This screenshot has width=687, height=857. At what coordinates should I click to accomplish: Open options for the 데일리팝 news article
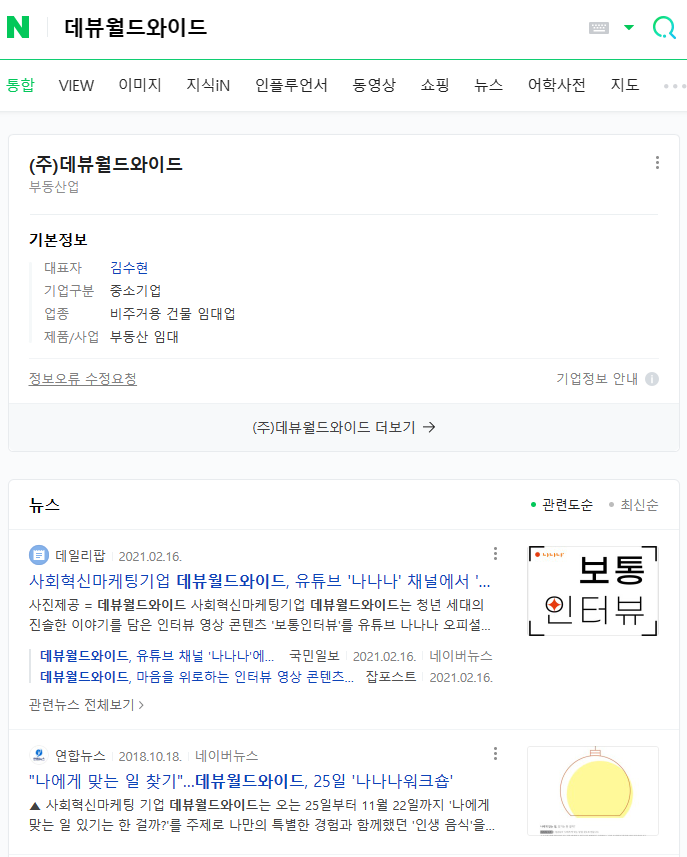pyautogui.click(x=495, y=554)
